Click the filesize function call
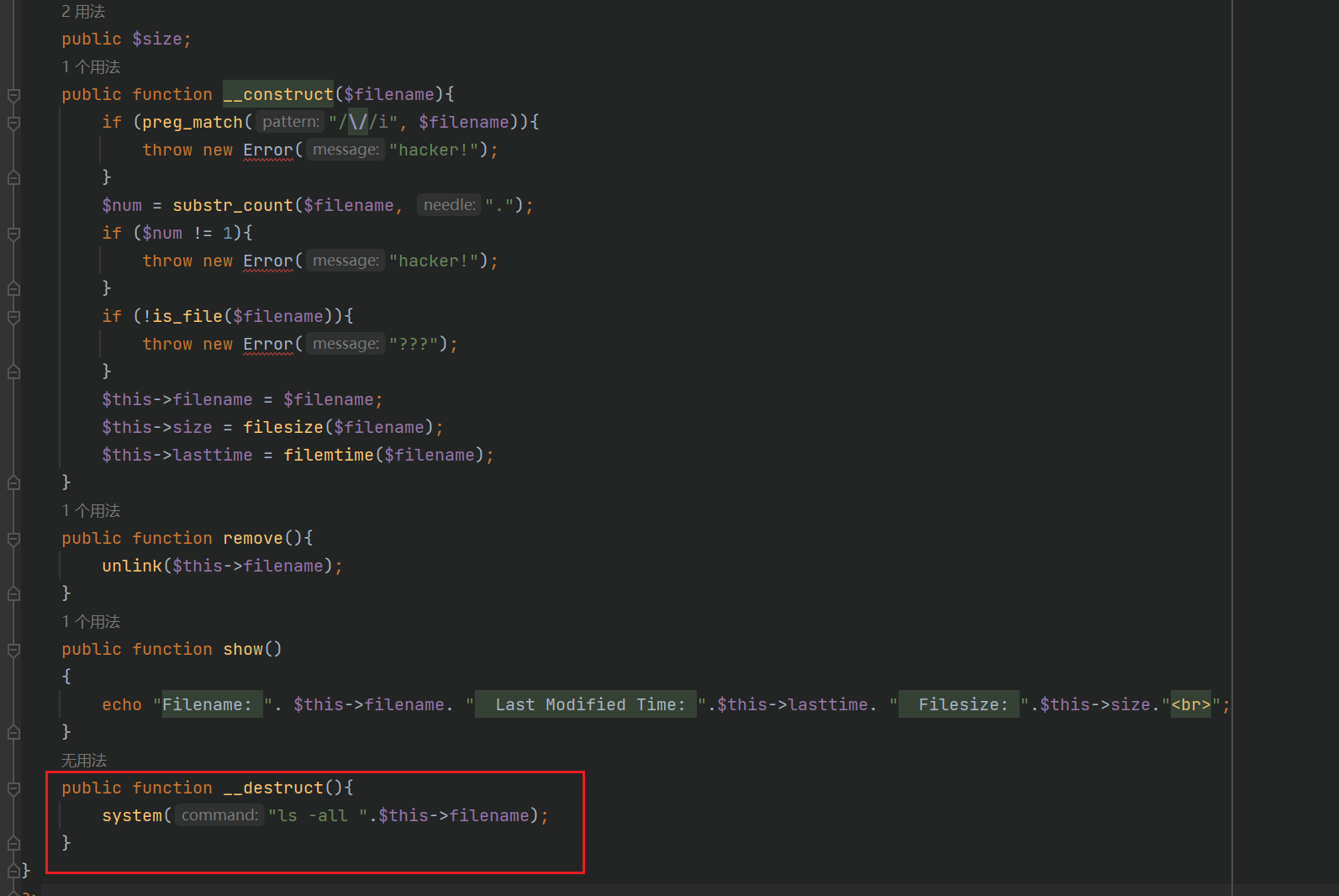Screen dimensions: 1339x896 tap(283, 428)
